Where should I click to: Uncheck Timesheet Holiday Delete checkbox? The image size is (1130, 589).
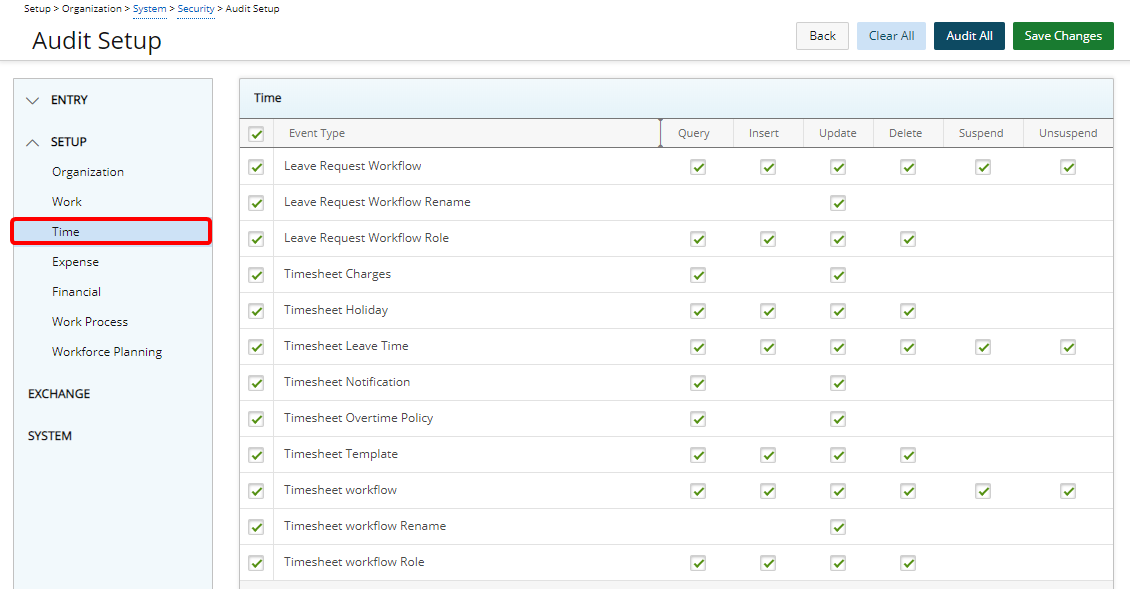[x=908, y=311]
